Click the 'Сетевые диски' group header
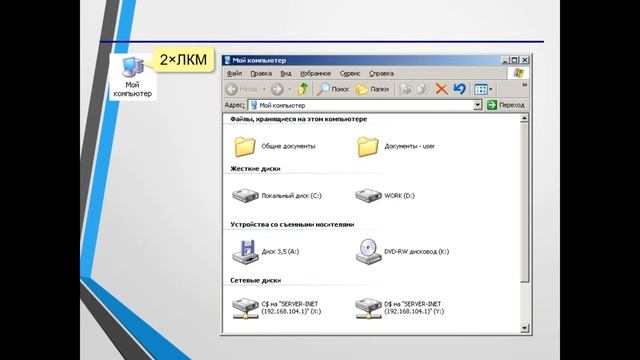Screen dimensions: 640x360 point(256,280)
